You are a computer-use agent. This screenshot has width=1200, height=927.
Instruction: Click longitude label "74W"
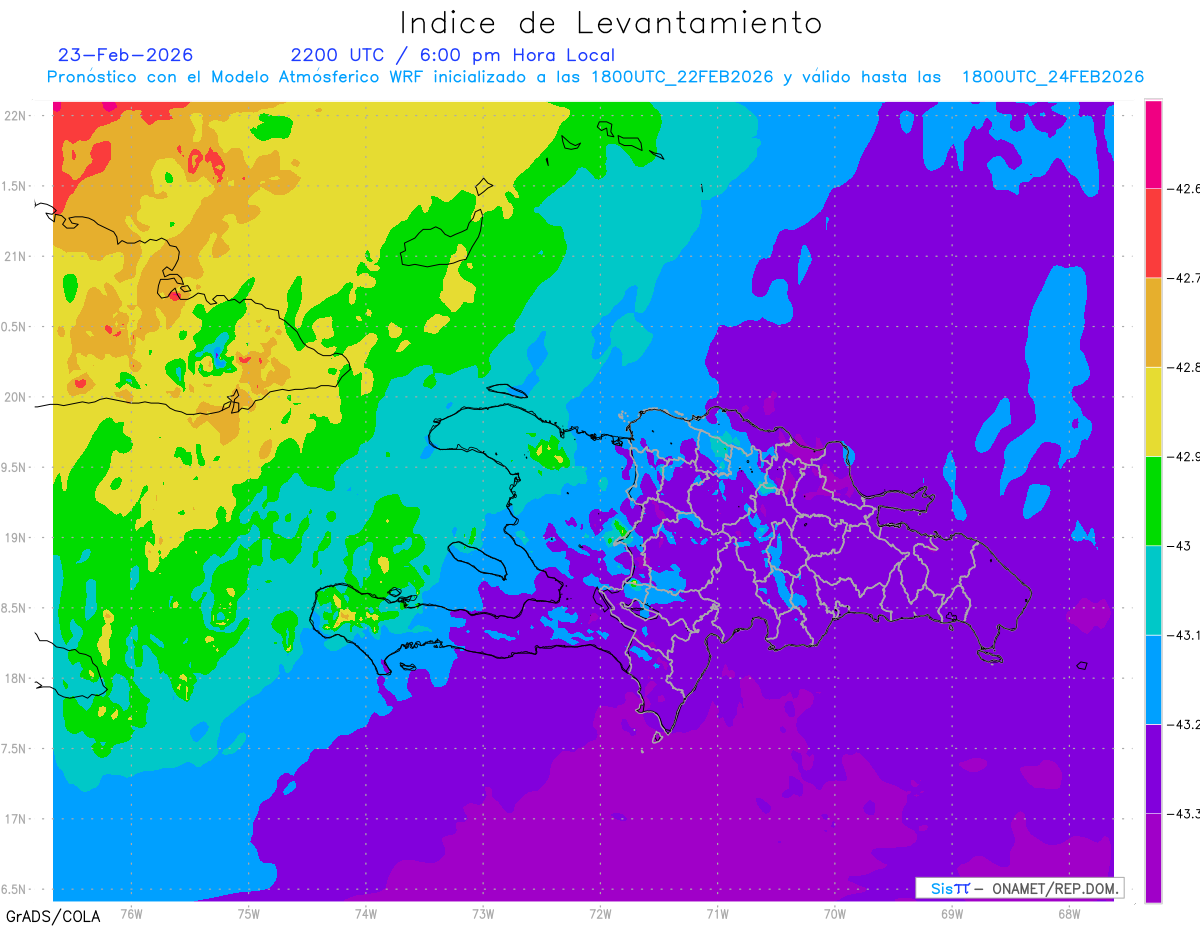click(366, 914)
